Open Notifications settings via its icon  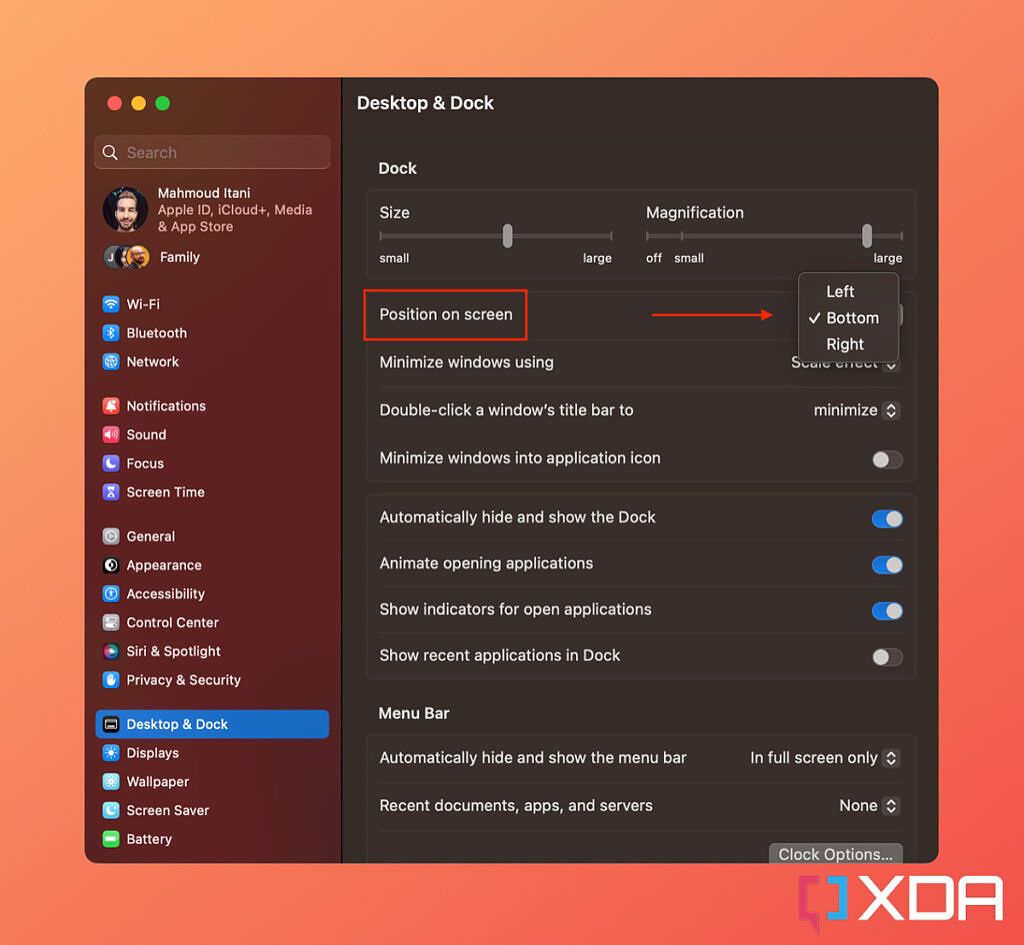(x=112, y=406)
